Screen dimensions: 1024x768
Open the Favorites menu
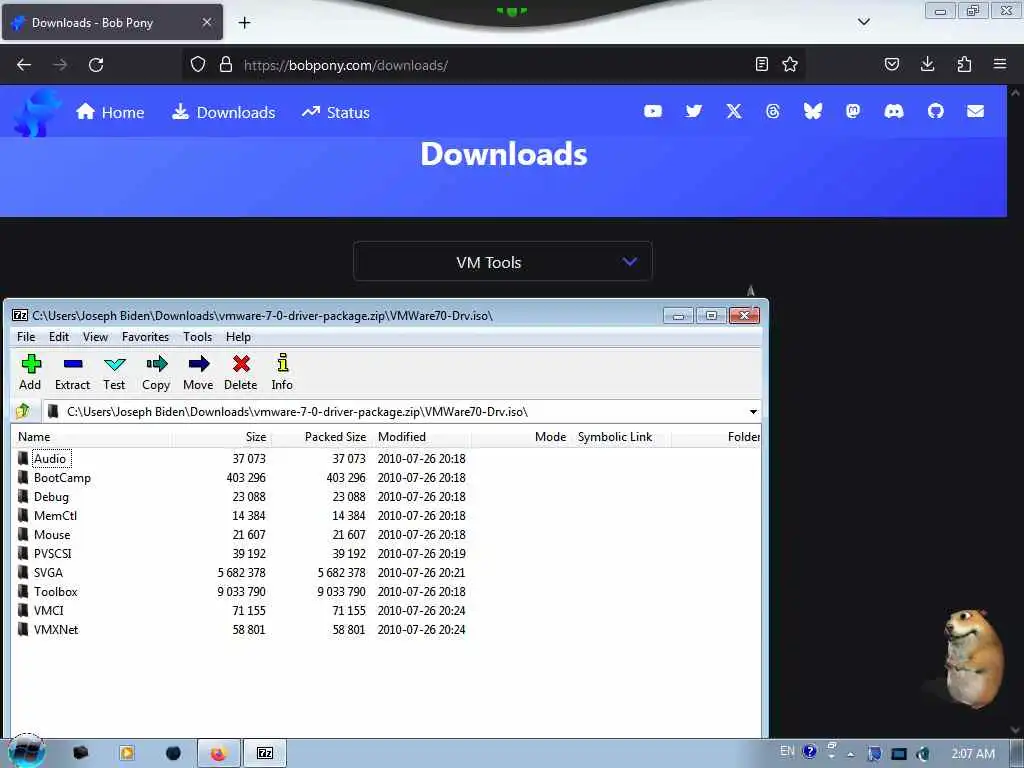146,337
